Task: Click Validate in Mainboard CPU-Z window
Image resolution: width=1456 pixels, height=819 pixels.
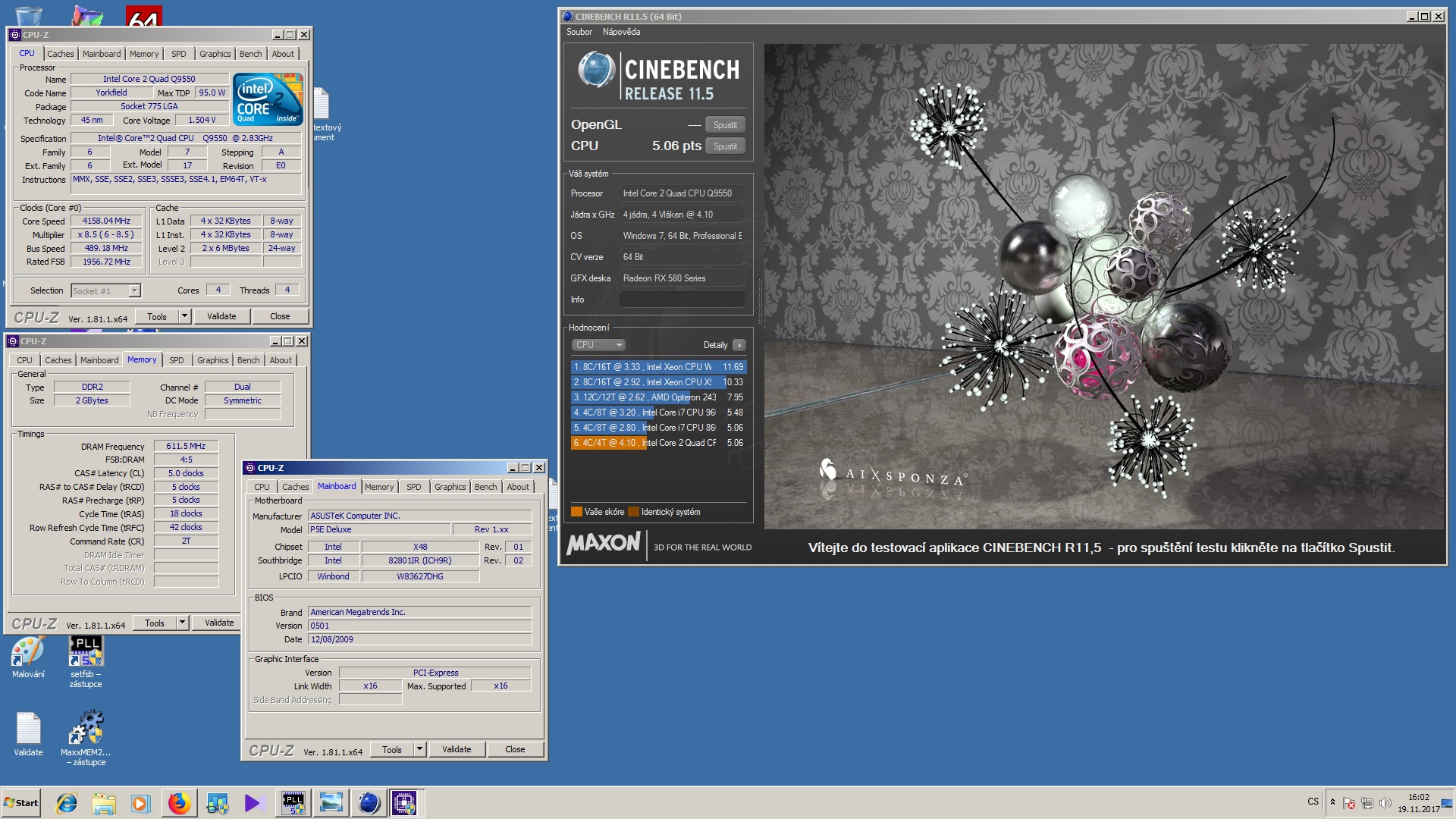Action: coord(457,749)
